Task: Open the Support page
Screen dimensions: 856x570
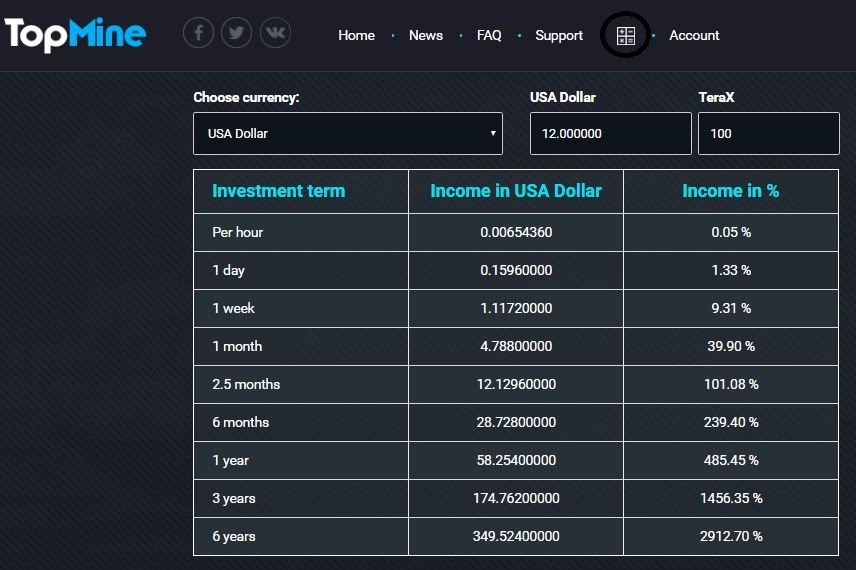Action: coord(559,36)
